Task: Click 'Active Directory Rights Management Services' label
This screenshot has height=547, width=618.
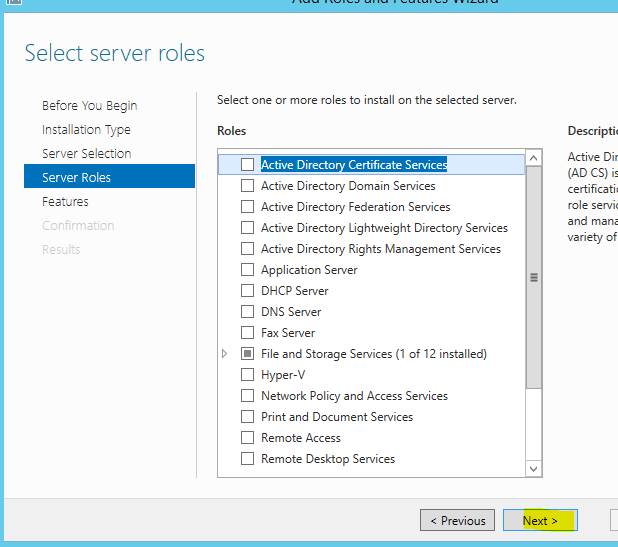Action: coord(381,249)
